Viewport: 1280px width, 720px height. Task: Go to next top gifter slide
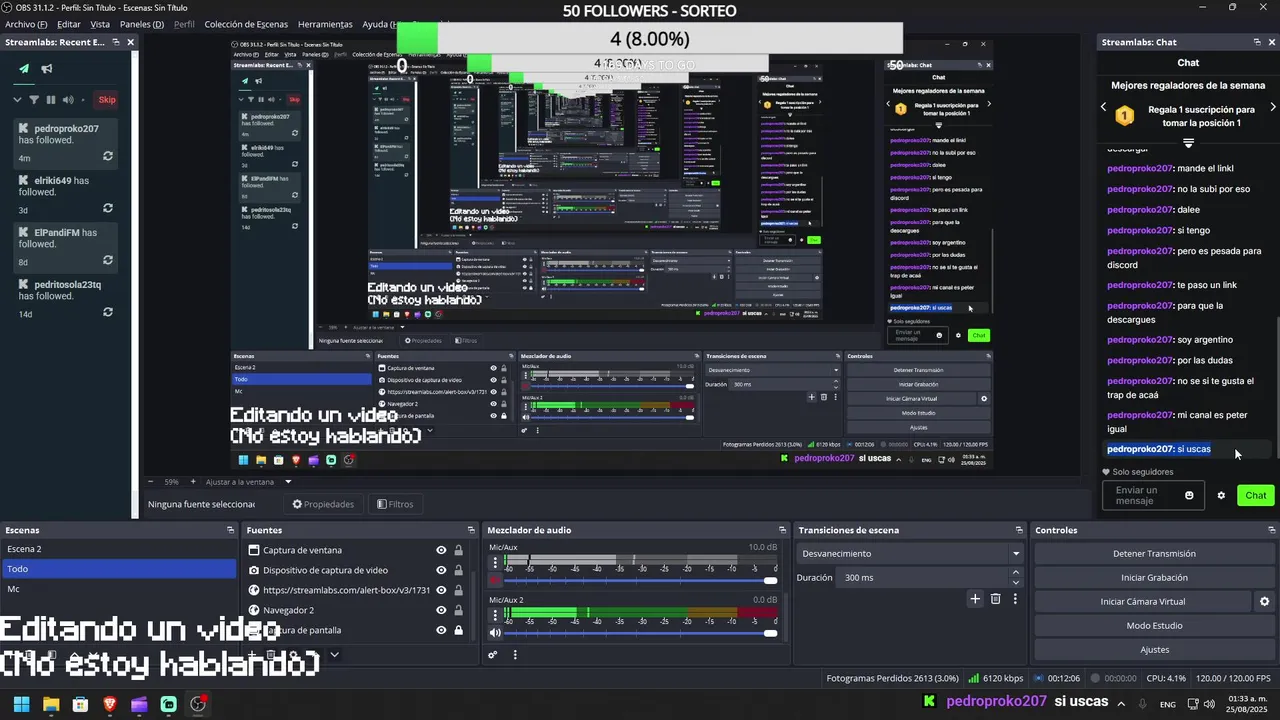click(x=1272, y=107)
